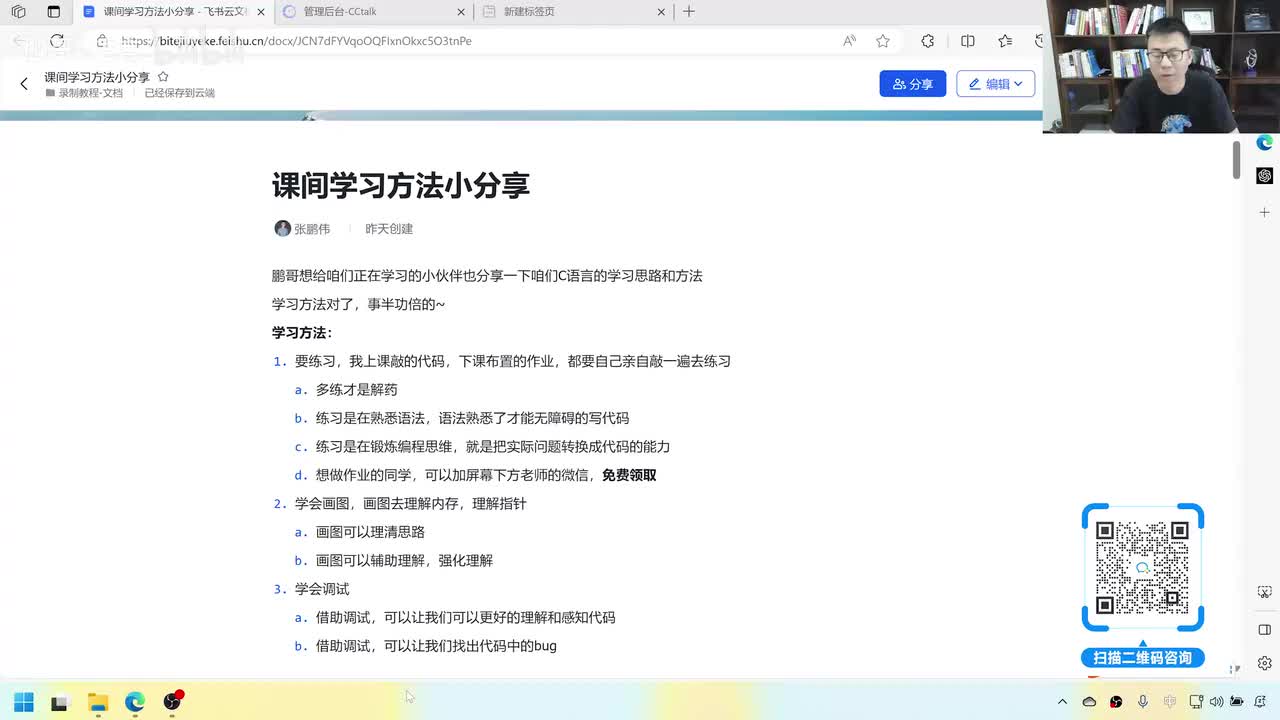The height and width of the screenshot is (720, 1280).
Task: Click the feishu.cn address bar URL
Action: tap(296, 41)
